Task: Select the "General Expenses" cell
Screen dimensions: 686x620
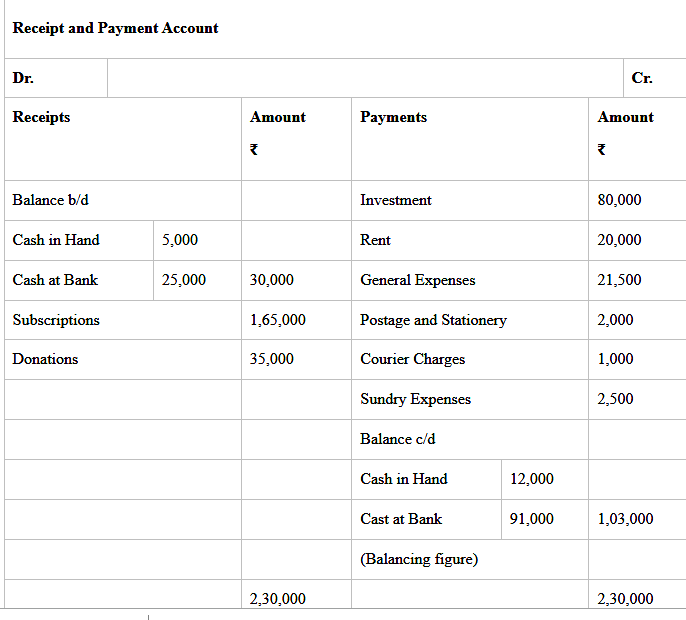Action: coord(418,280)
